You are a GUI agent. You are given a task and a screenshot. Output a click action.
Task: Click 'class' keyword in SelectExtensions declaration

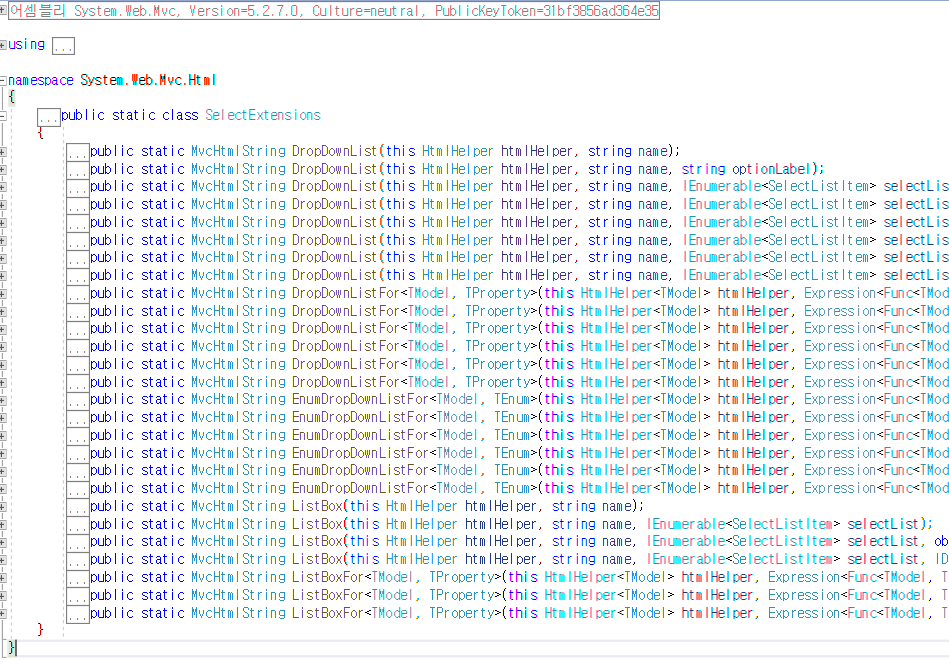pyautogui.click(x=180, y=115)
